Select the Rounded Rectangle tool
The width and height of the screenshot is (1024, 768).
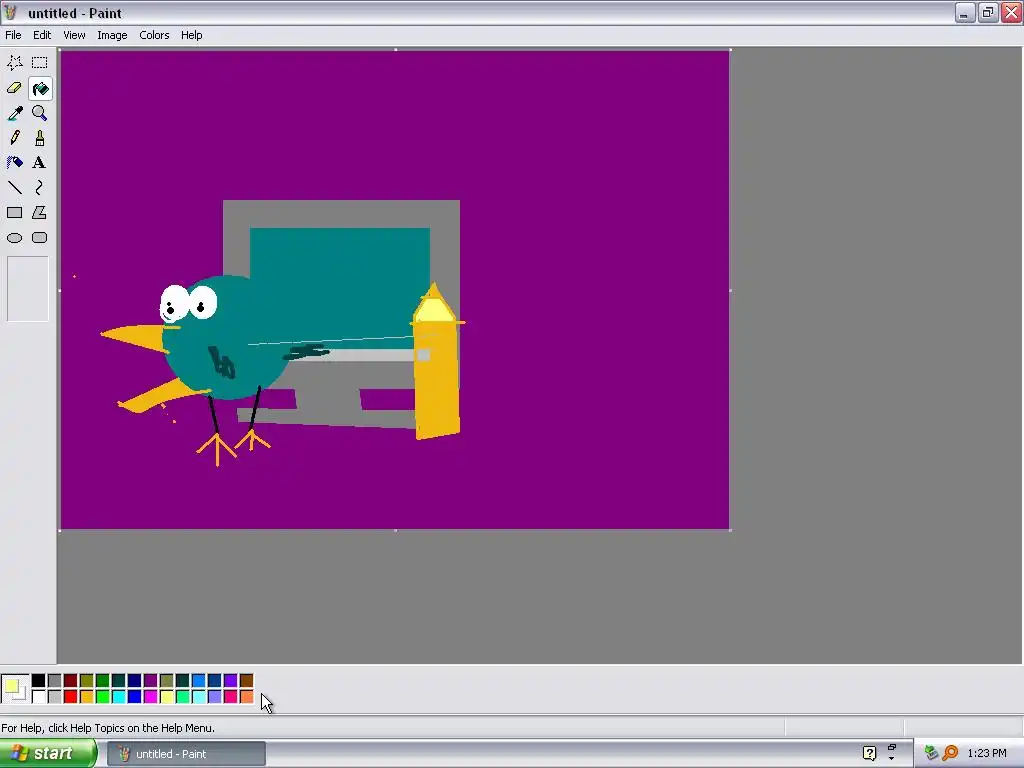pyautogui.click(x=40, y=238)
